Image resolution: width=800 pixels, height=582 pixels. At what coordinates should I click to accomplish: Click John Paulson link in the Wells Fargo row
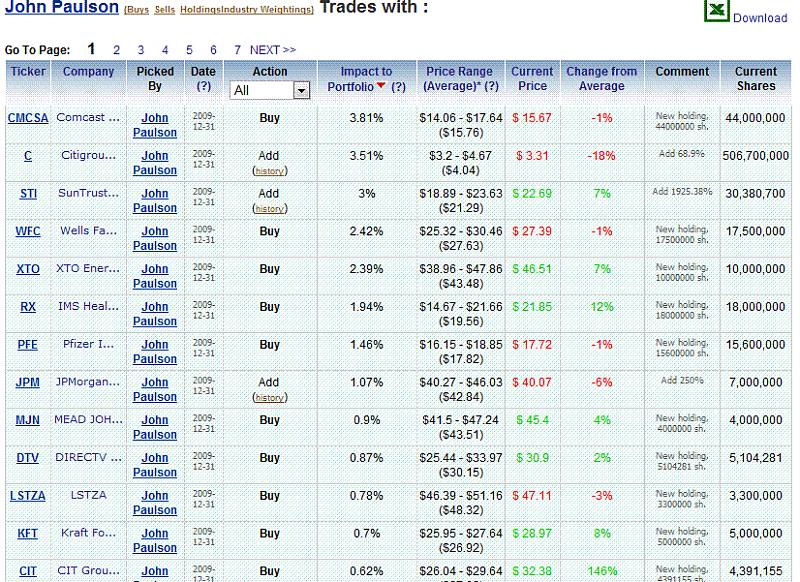pos(155,238)
